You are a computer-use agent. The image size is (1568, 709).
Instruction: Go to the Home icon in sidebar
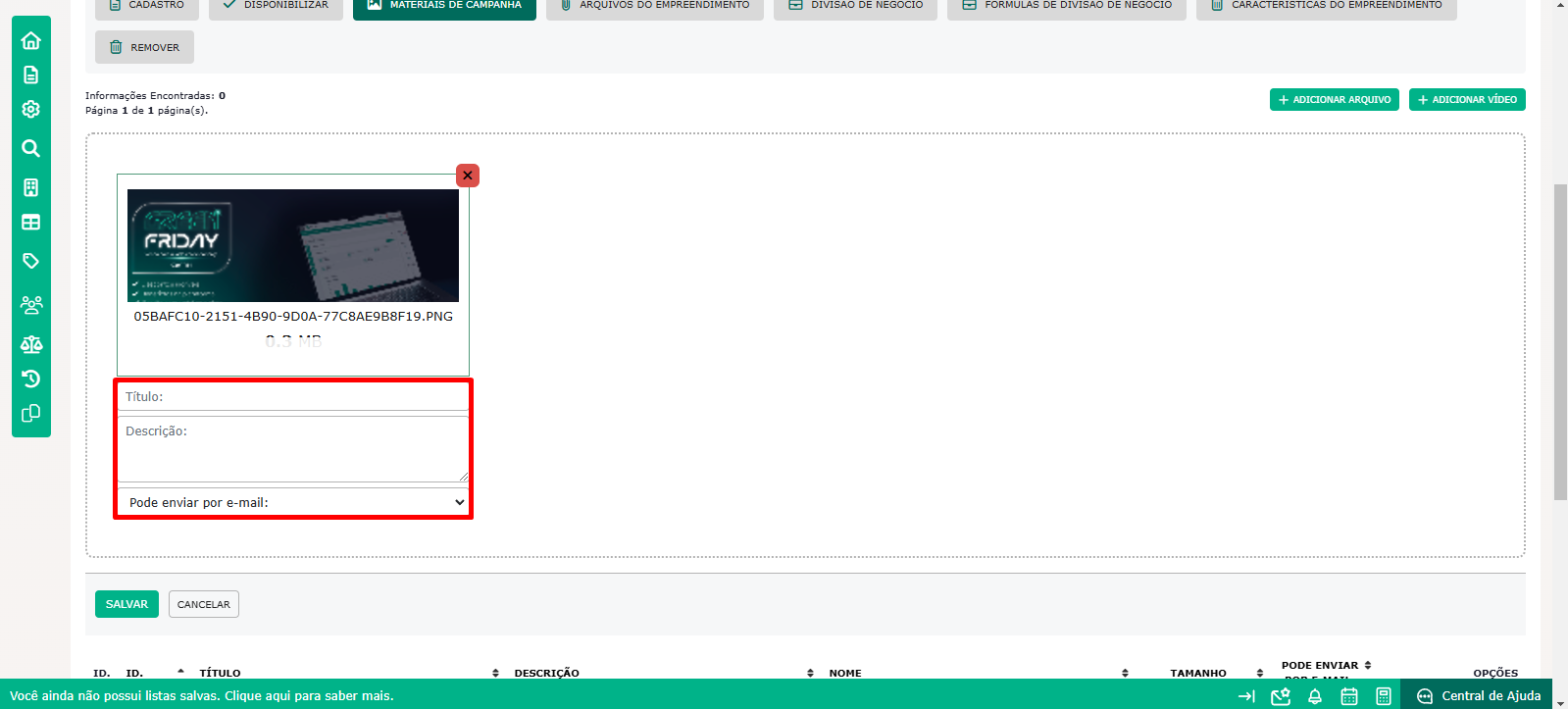tap(30, 40)
